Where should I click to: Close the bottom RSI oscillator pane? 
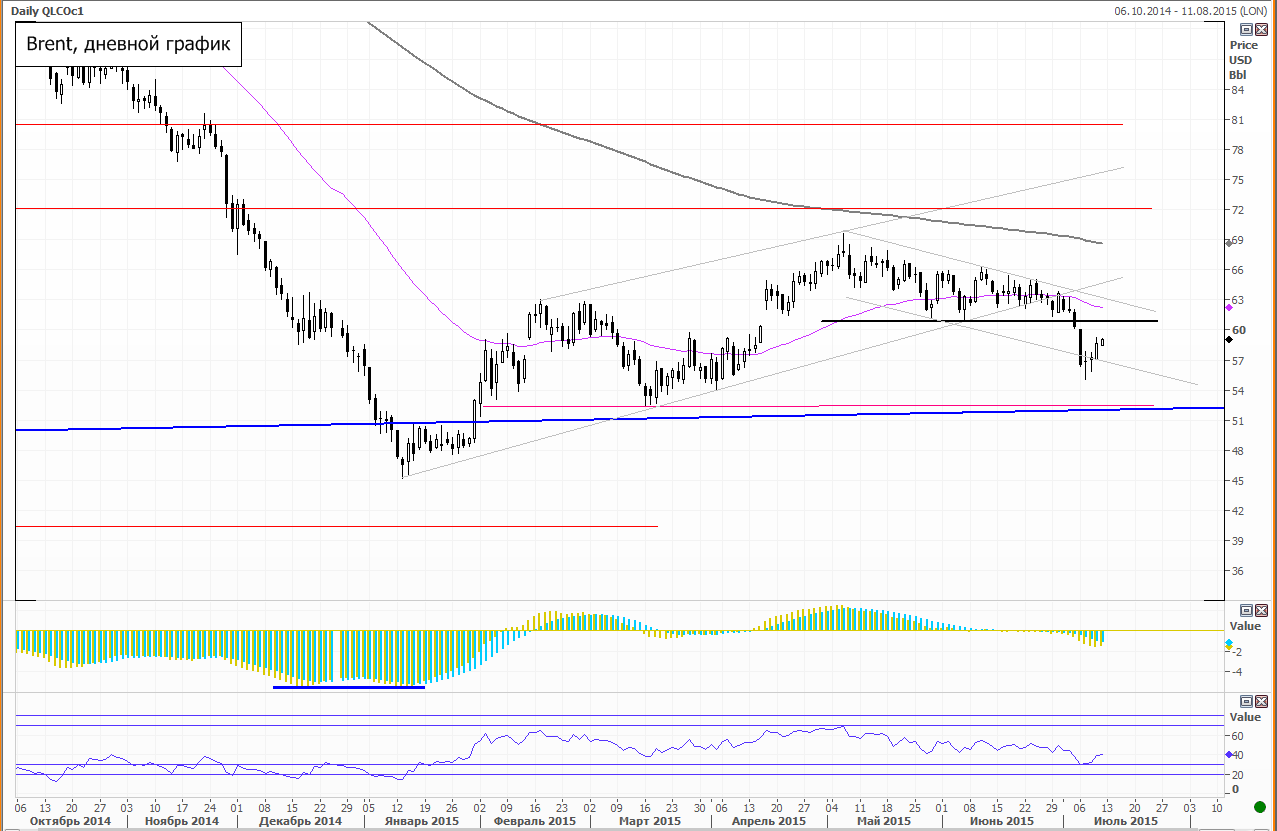tap(1260, 702)
